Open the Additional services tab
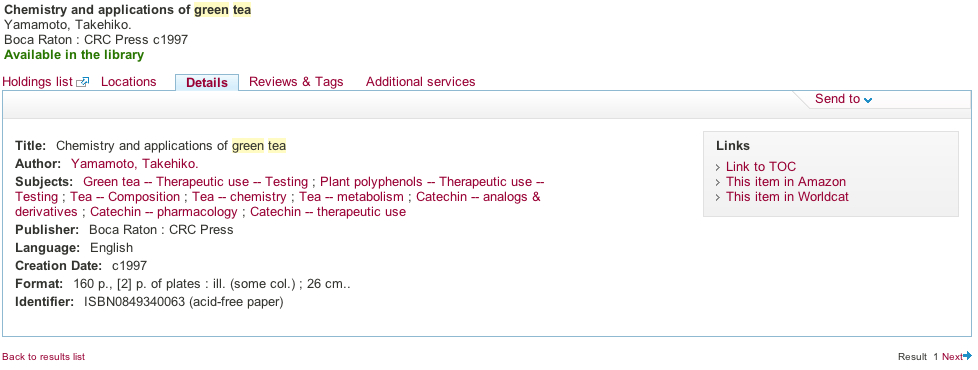 click(420, 82)
